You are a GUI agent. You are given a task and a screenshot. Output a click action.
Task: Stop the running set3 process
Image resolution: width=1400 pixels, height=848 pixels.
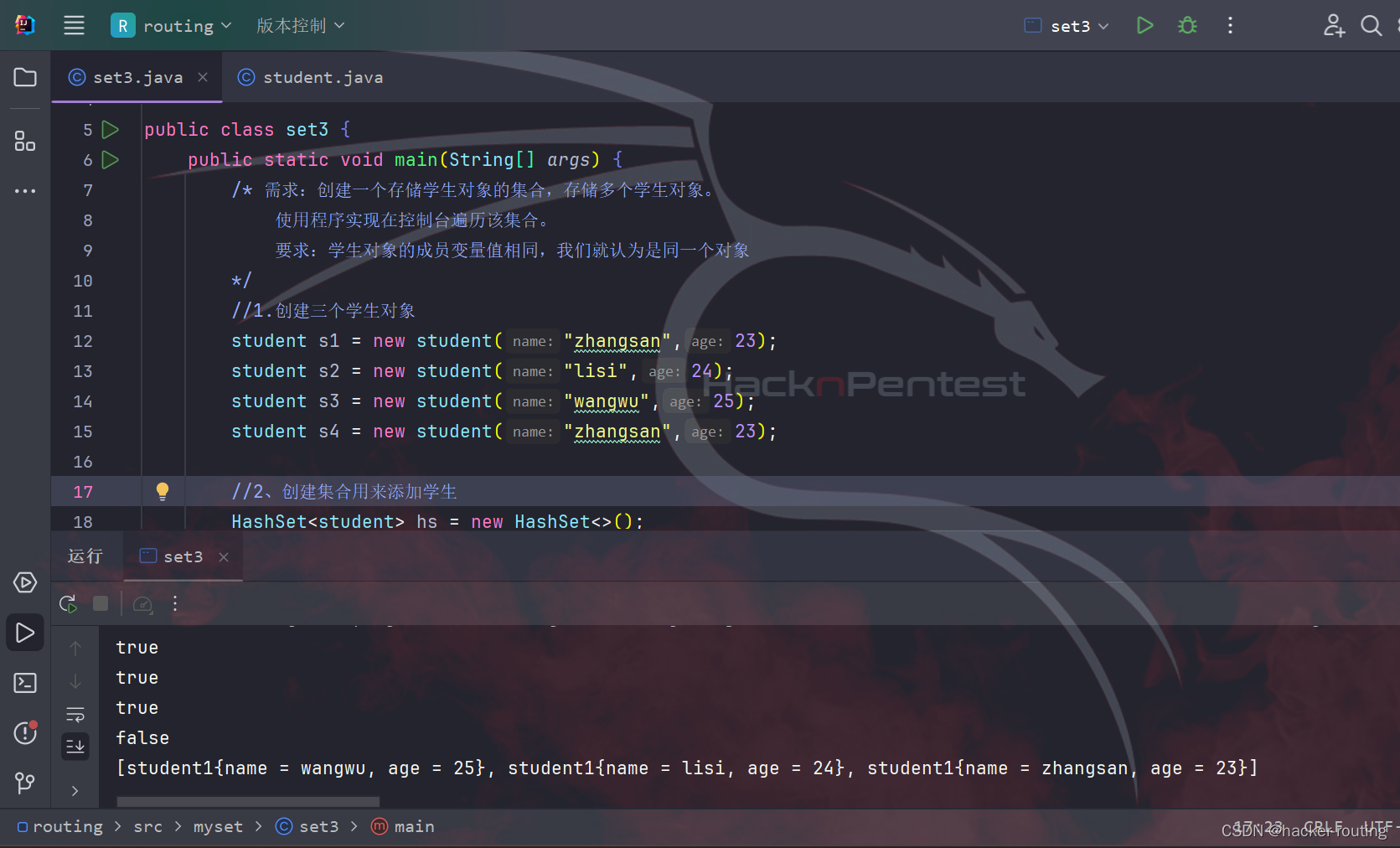click(101, 603)
